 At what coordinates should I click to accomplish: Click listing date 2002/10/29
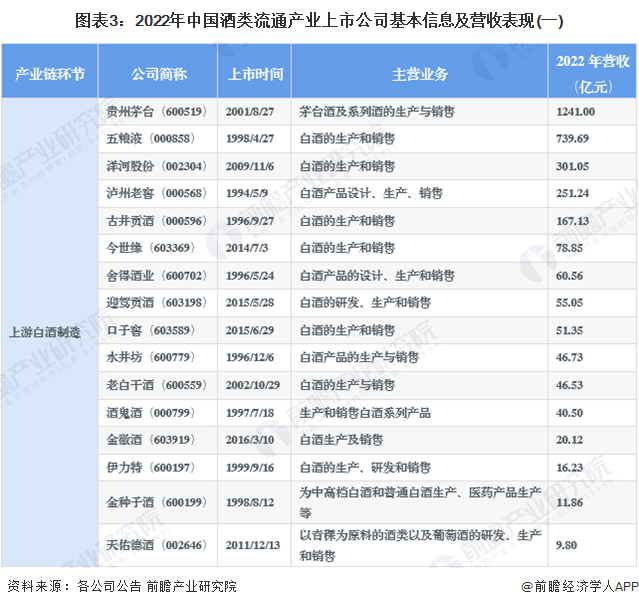pyautogui.click(x=253, y=385)
